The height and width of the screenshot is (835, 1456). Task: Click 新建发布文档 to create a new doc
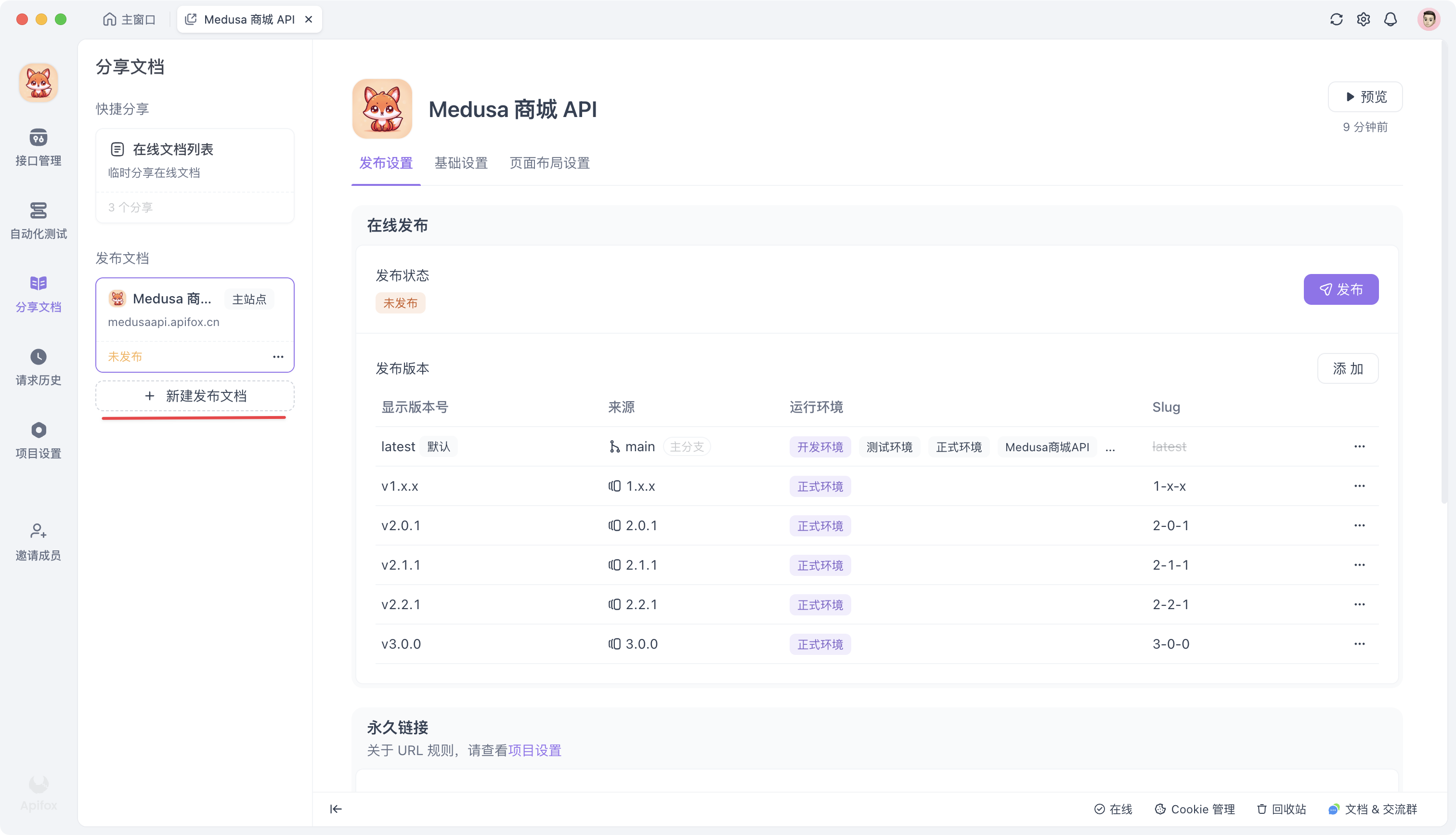[x=195, y=396]
